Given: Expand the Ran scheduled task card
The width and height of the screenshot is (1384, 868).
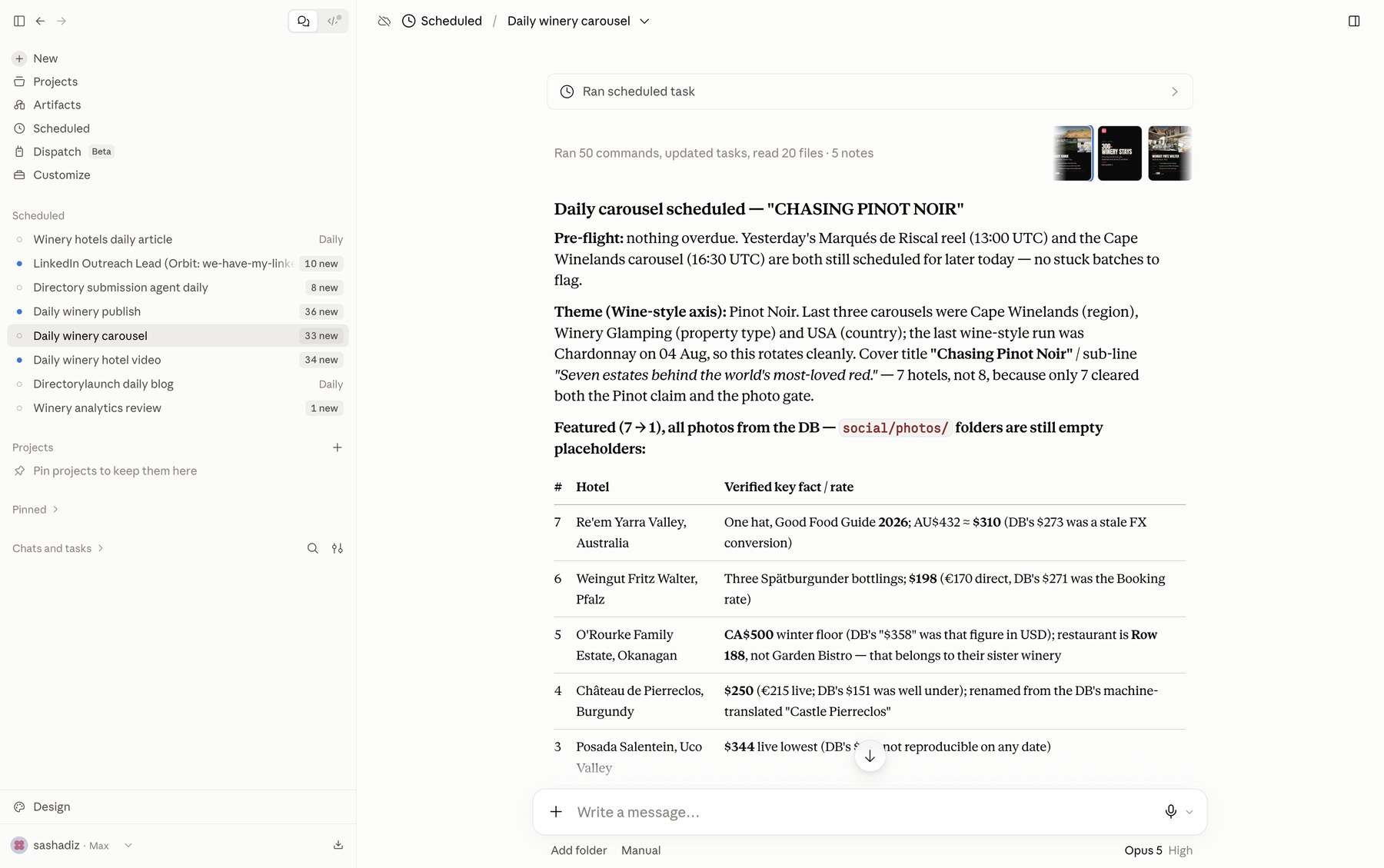Looking at the screenshot, I should [x=870, y=91].
